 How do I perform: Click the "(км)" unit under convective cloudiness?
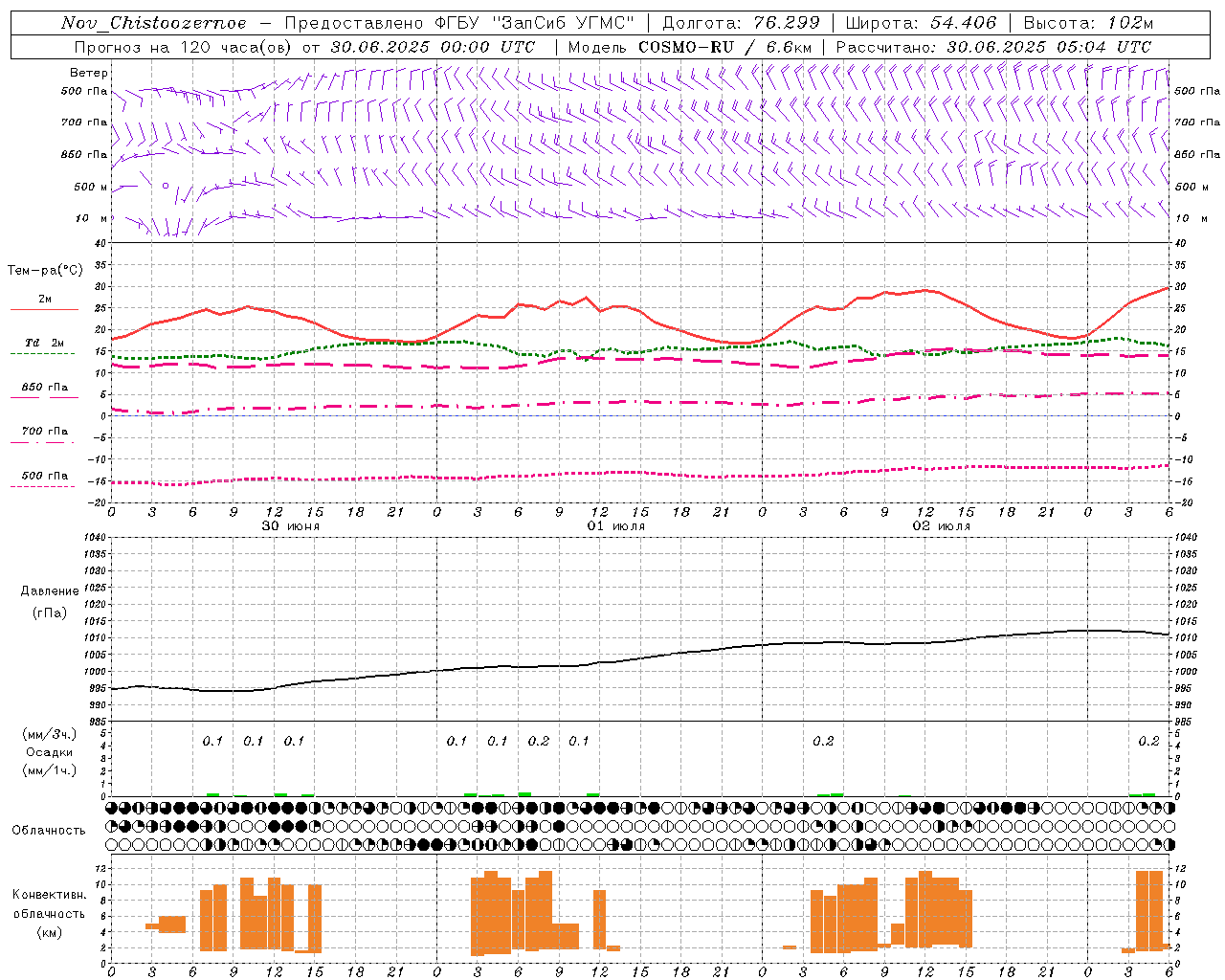[x=50, y=932]
